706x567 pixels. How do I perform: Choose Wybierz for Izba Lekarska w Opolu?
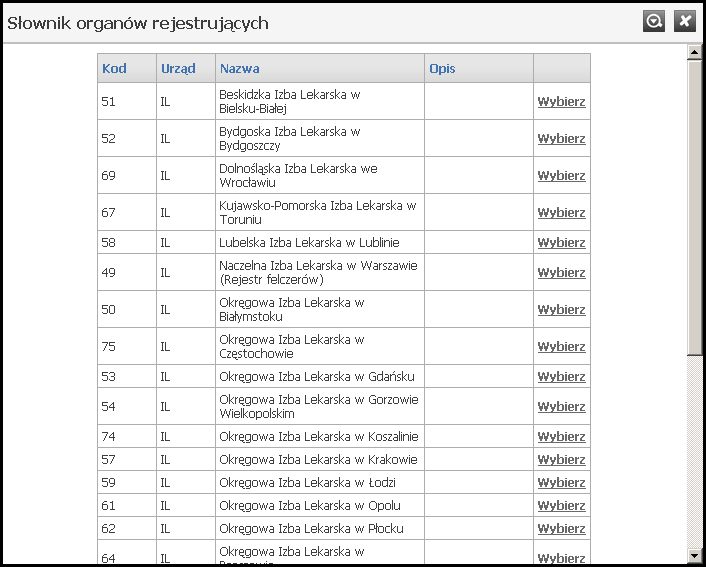coord(561,506)
